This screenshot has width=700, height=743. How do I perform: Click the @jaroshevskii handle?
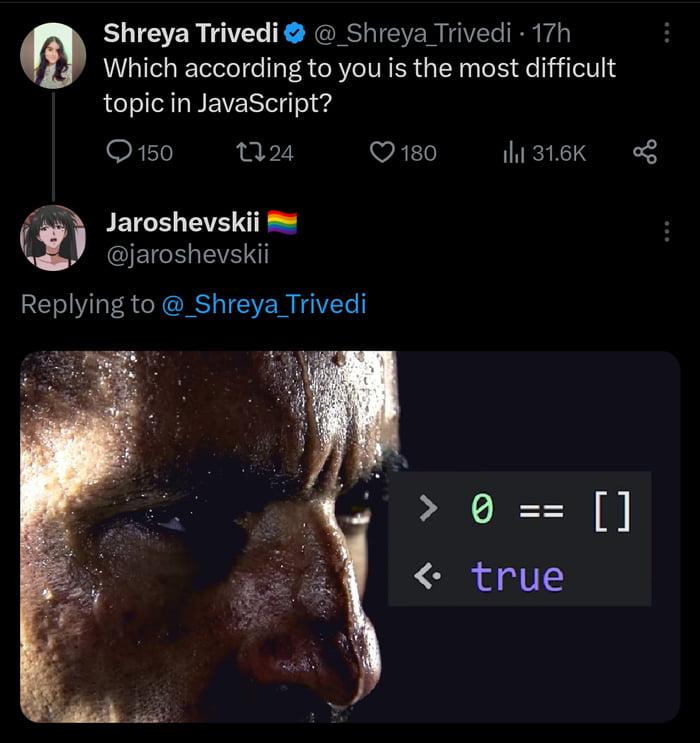[x=187, y=255]
